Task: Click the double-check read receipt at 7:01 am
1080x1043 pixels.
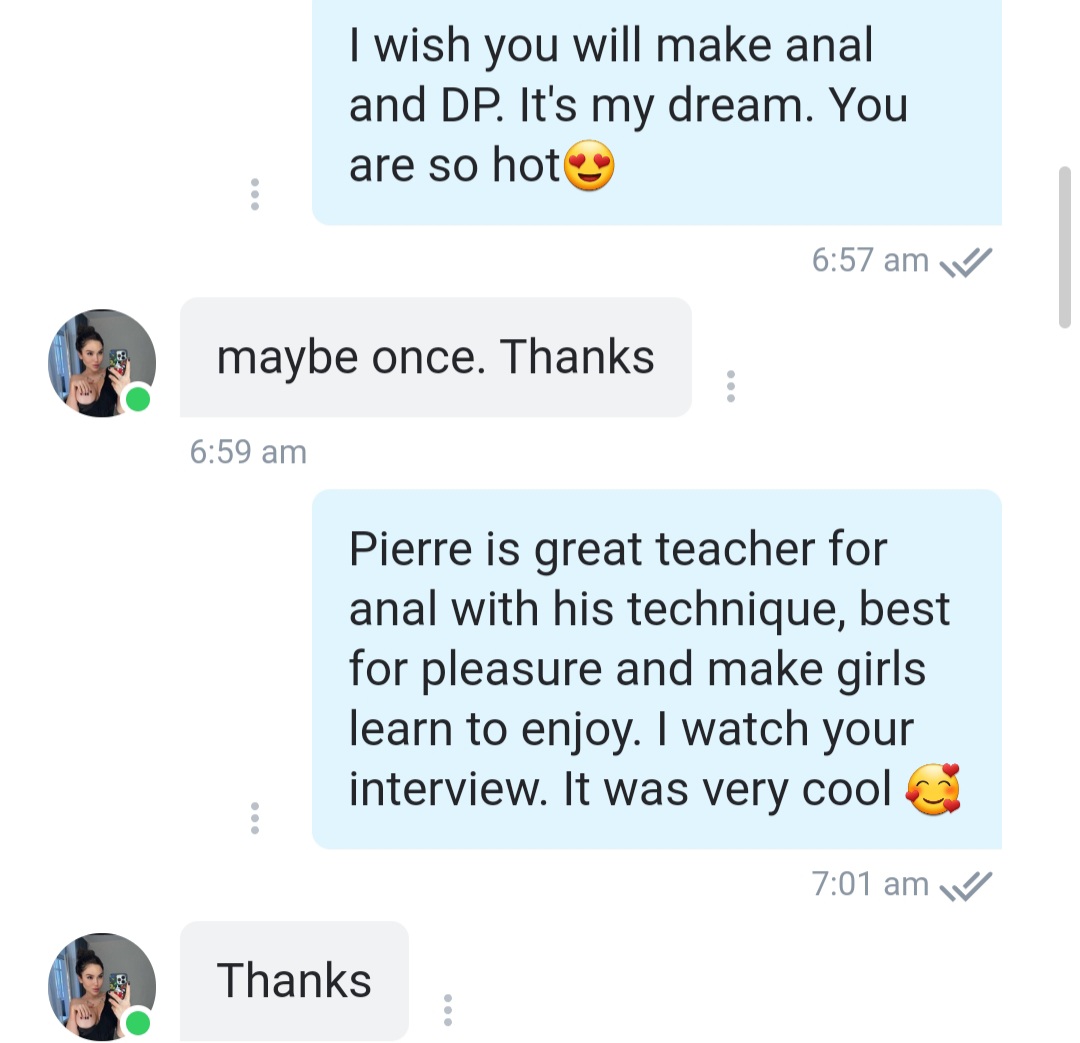Action: 966,885
